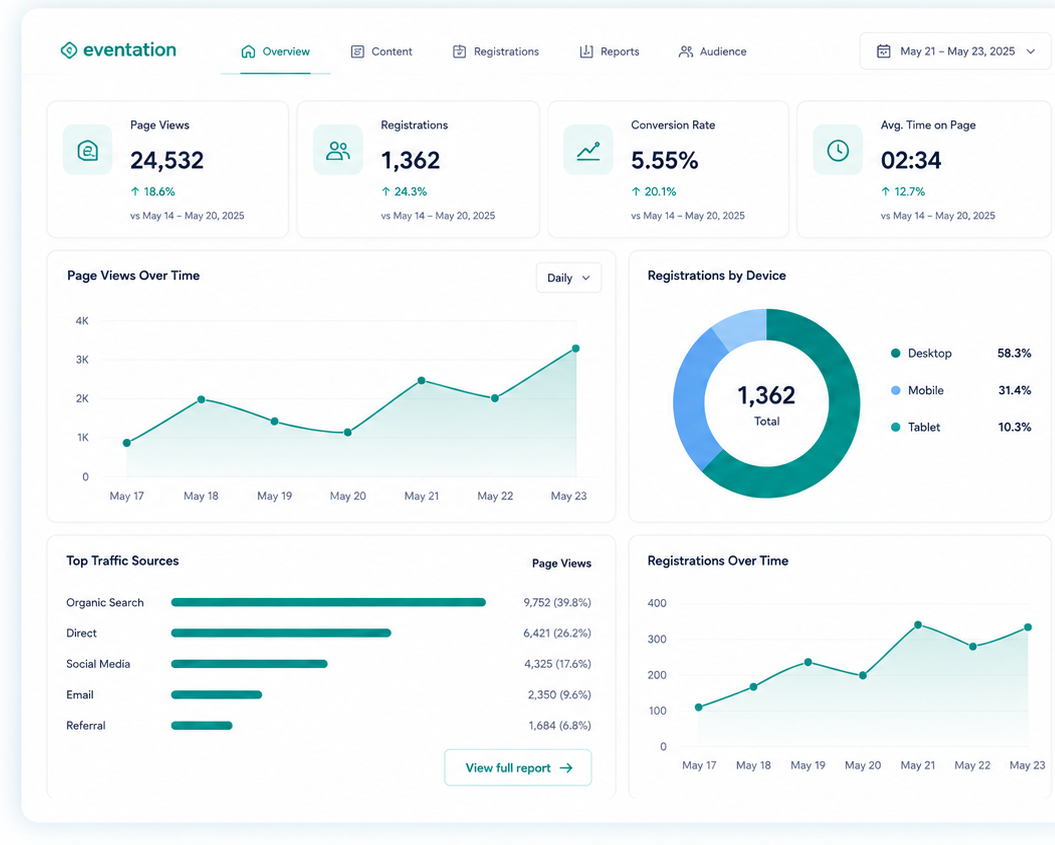Image resolution: width=1055 pixels, height=845 pixels.
Task: Click the up arrow beside 18.6%
Action: pos(135,192)
